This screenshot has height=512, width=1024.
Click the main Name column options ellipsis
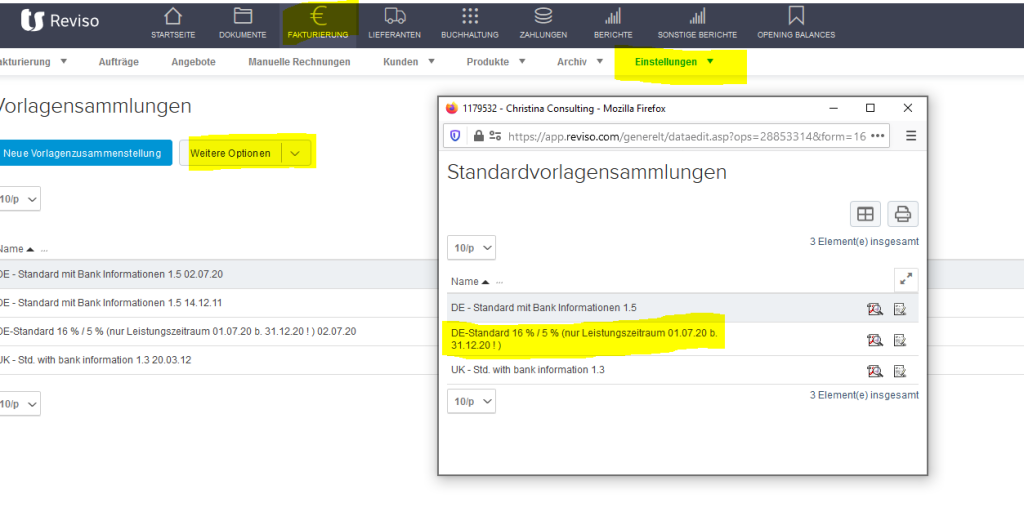click(44, 249)
